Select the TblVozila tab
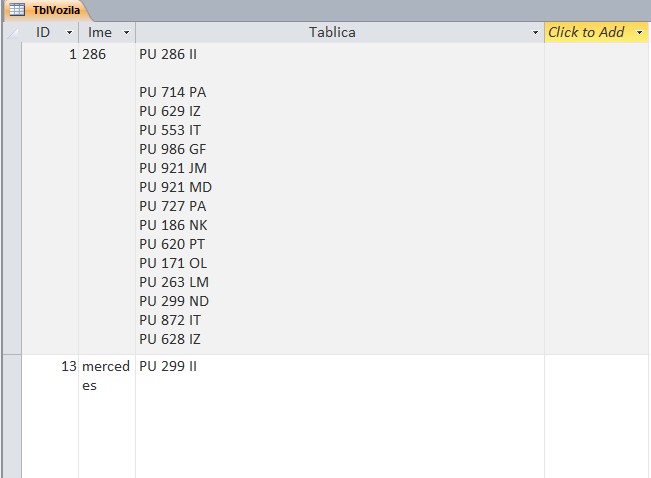651x478 pixels. tap(55, 10)
